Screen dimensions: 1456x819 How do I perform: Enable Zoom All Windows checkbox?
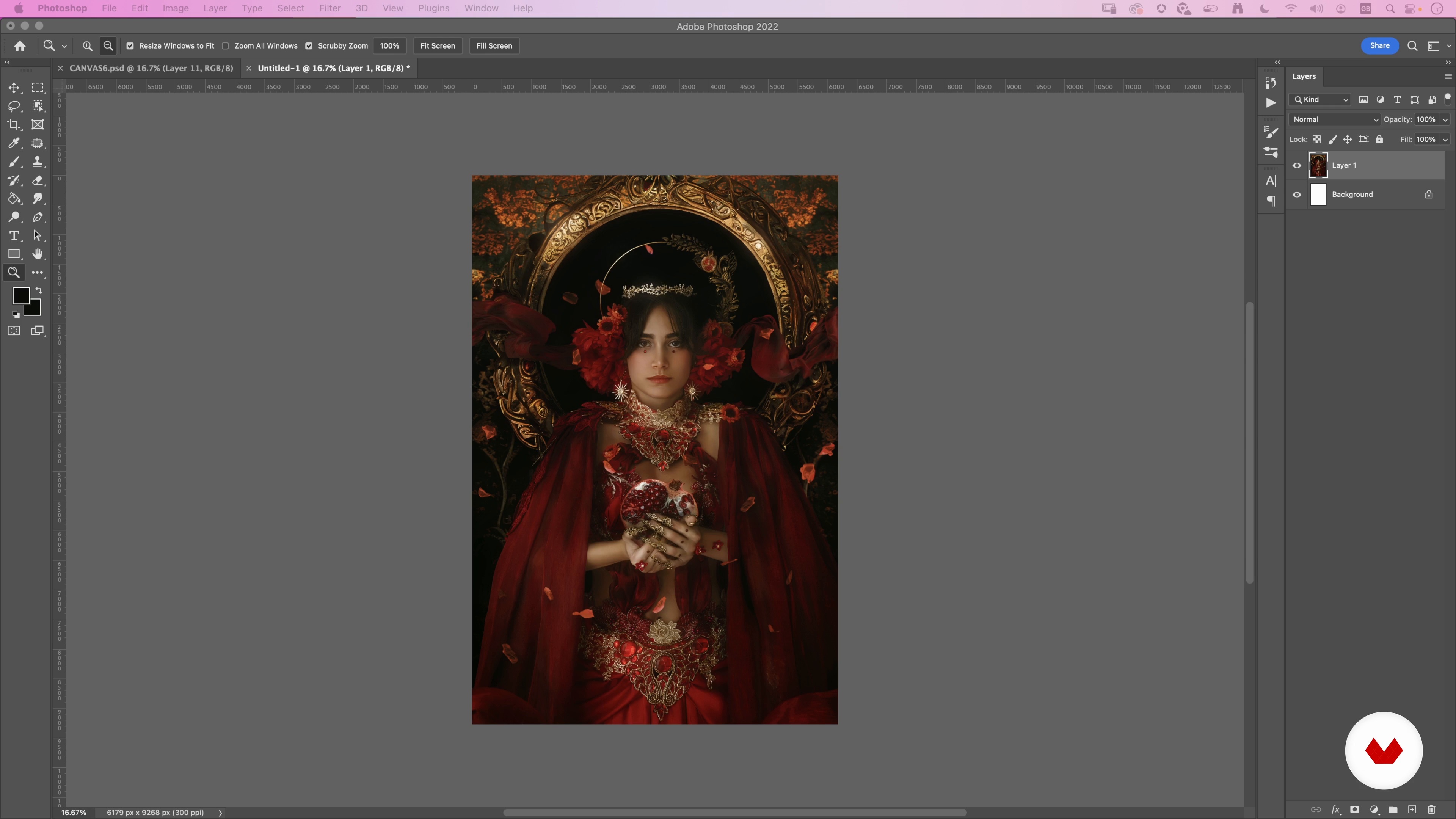pos(226,46)
